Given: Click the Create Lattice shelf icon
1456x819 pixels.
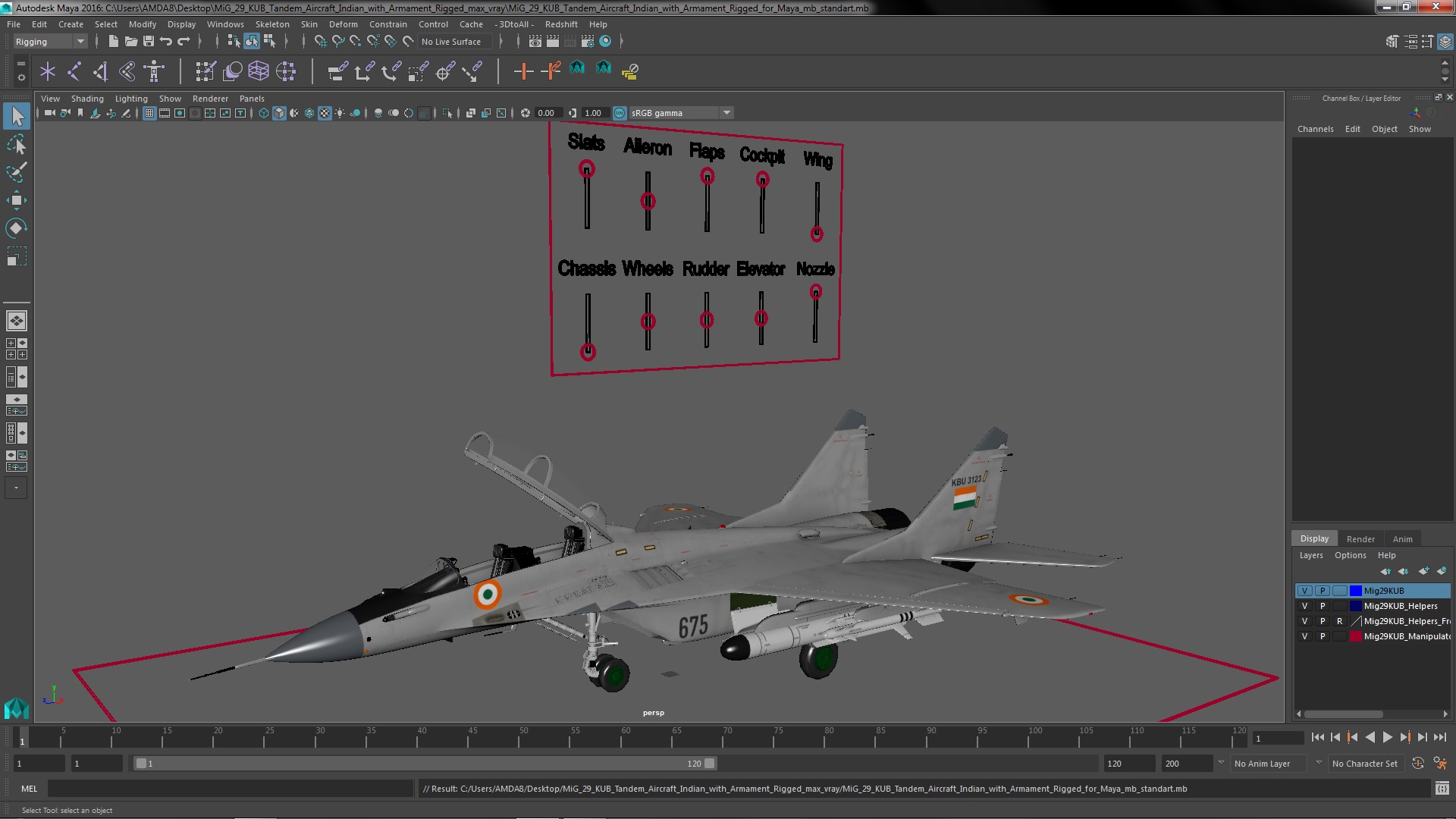Looking at the screenshot, I should (259, 71).
